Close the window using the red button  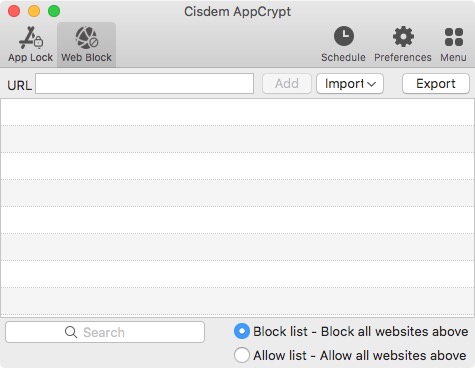pos(14,11)
